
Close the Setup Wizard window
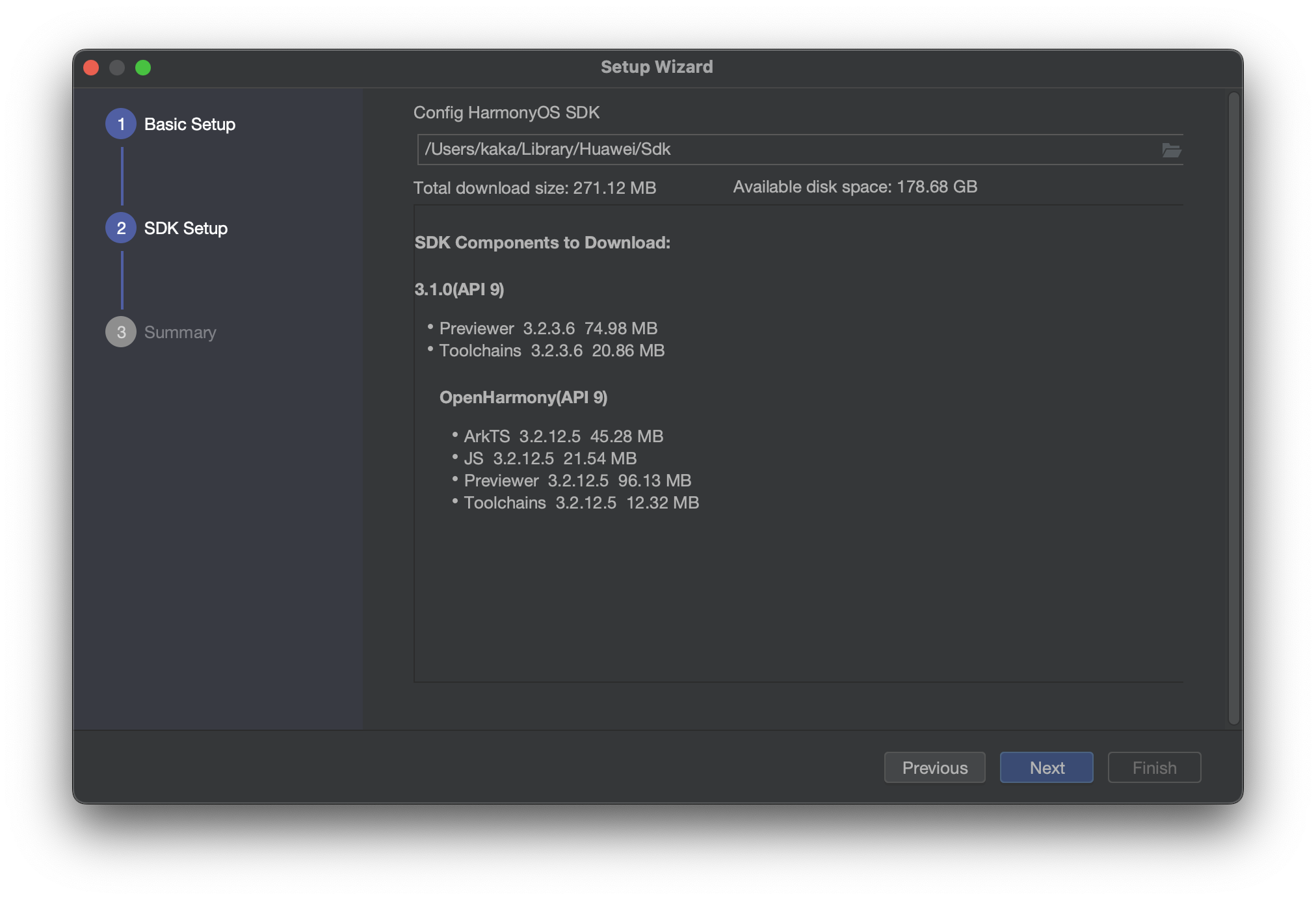91,68
